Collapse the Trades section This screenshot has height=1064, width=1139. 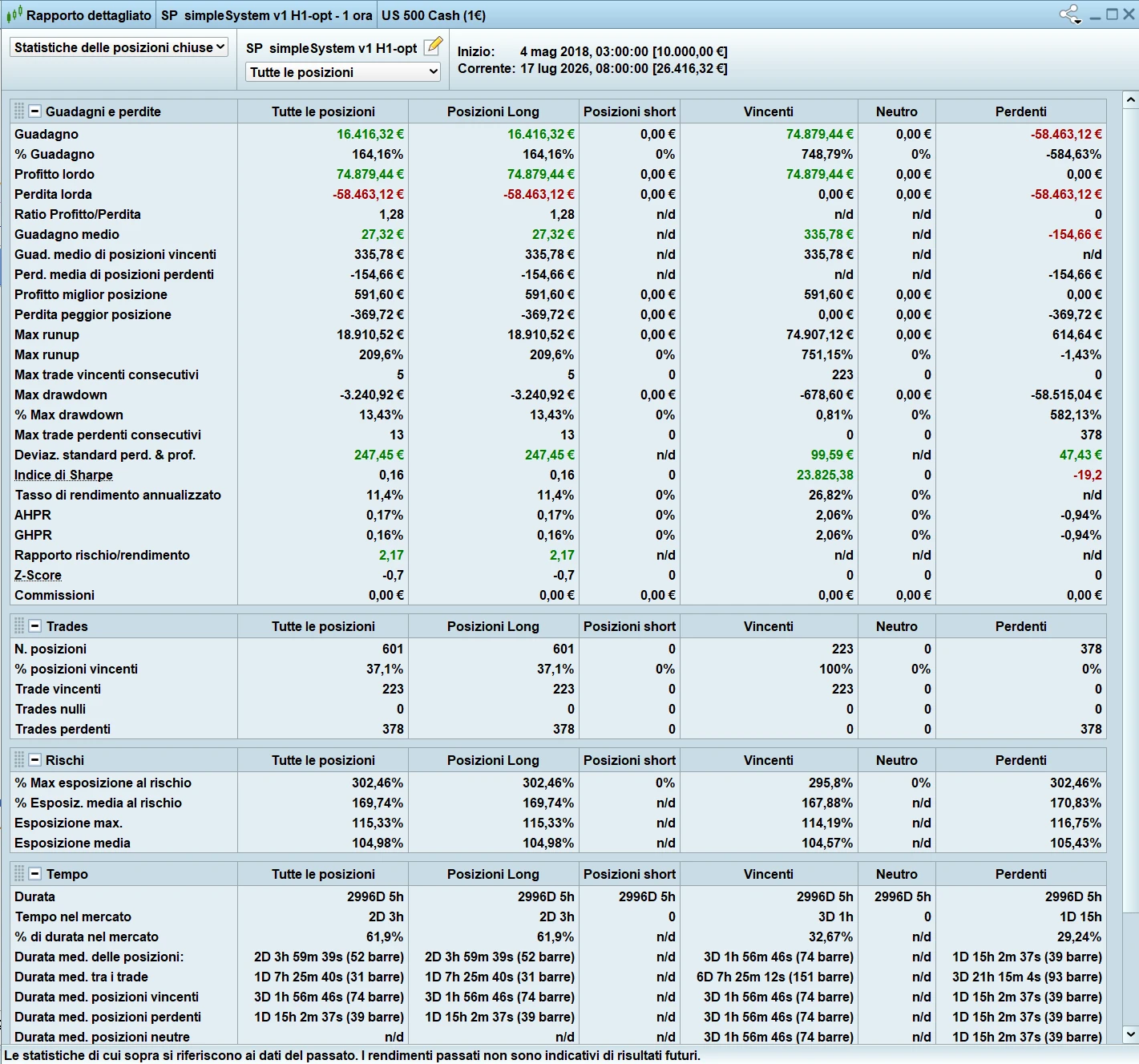click(x=35, y=626)
